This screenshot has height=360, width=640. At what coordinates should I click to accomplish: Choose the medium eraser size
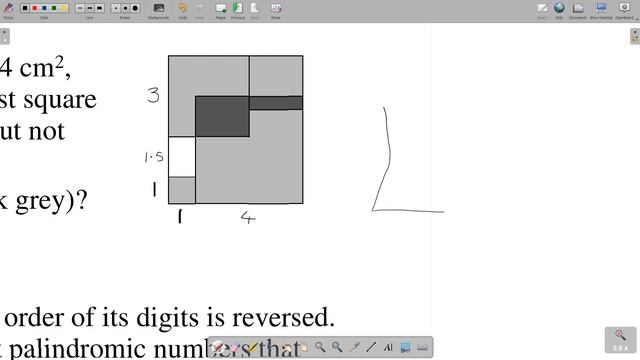tap(125, 8)
